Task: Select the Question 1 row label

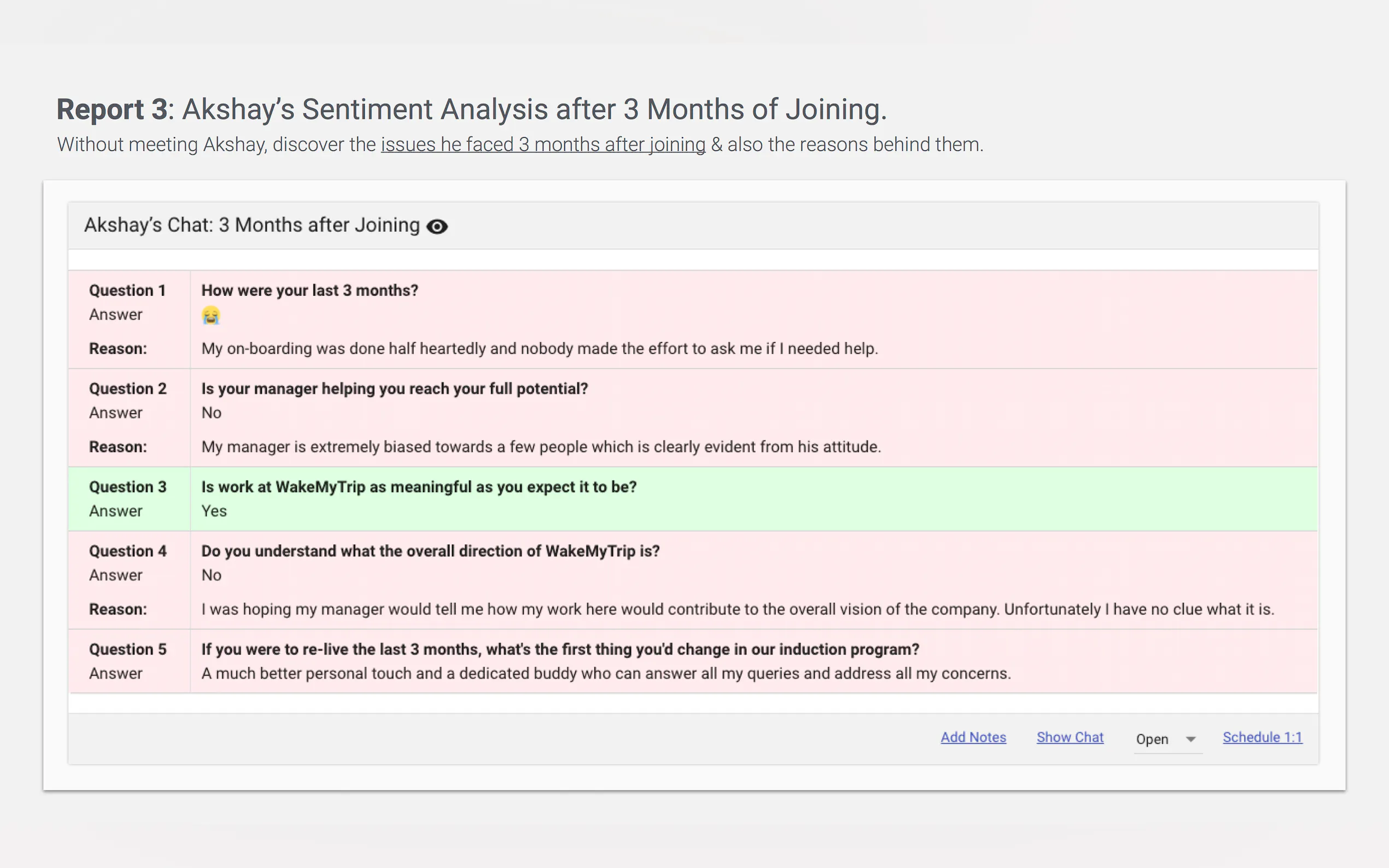Action: (127, 290)
